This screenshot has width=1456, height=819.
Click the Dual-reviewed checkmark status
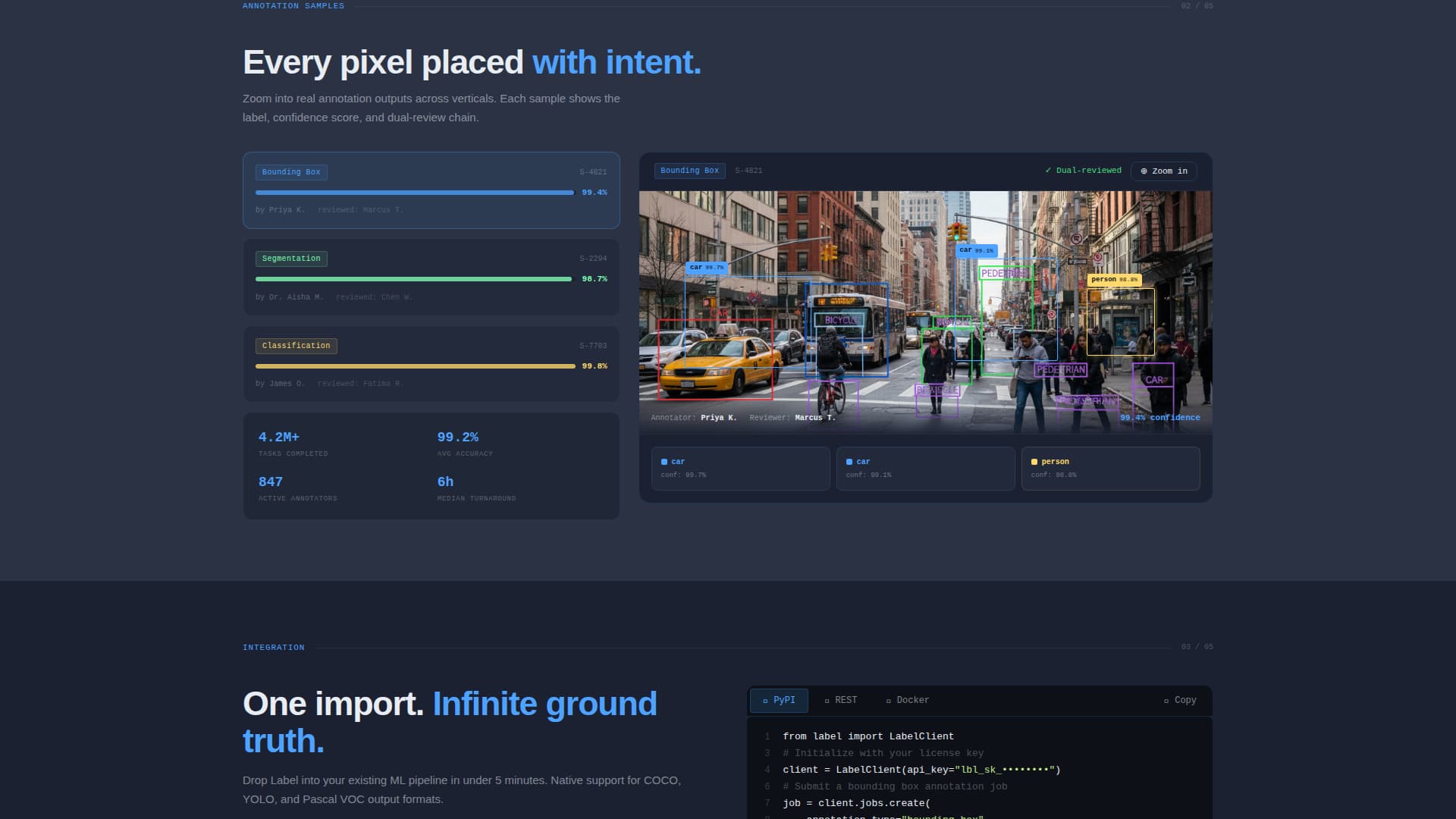point(1083,171)
